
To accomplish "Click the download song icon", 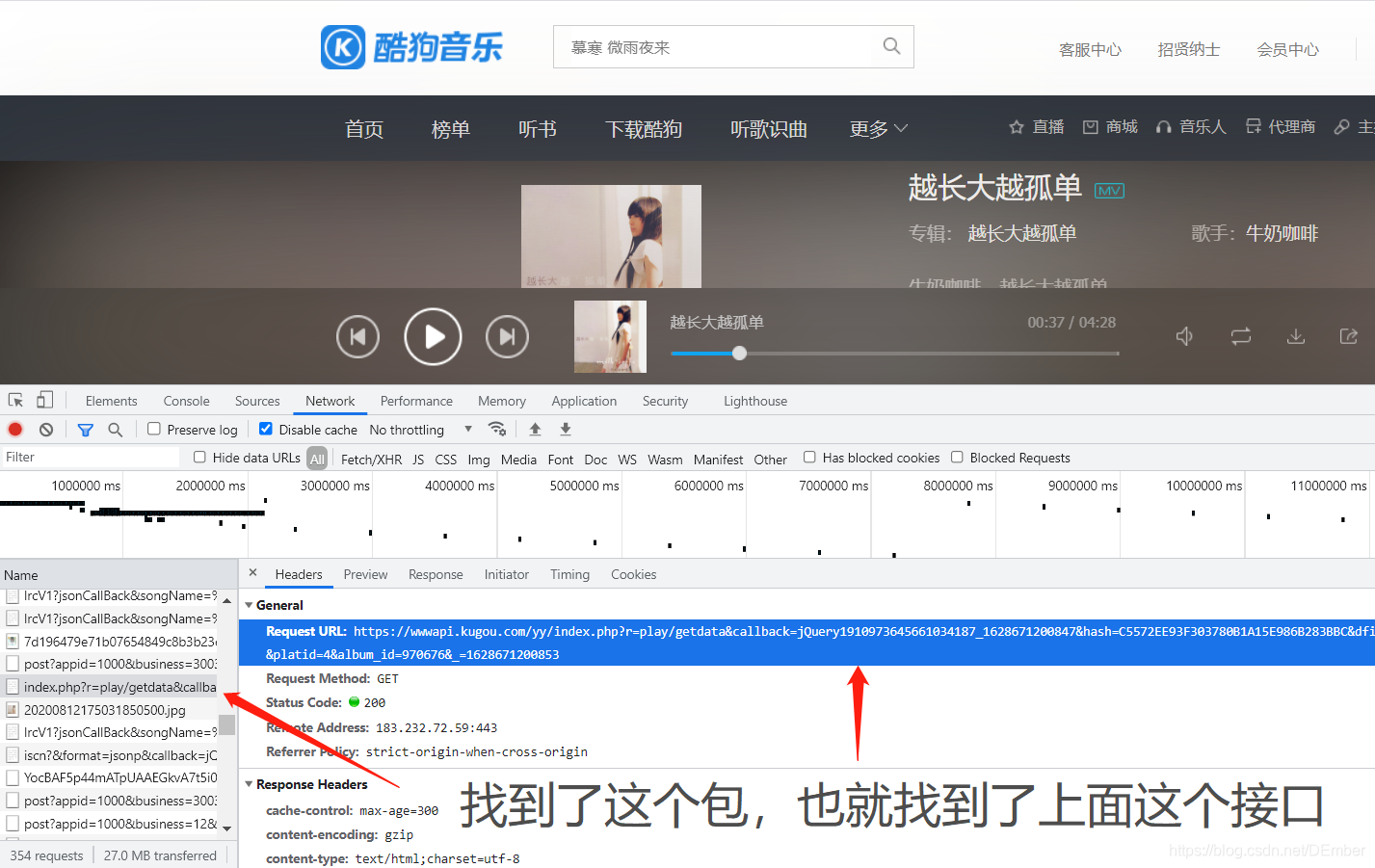I will (1296, 336).
